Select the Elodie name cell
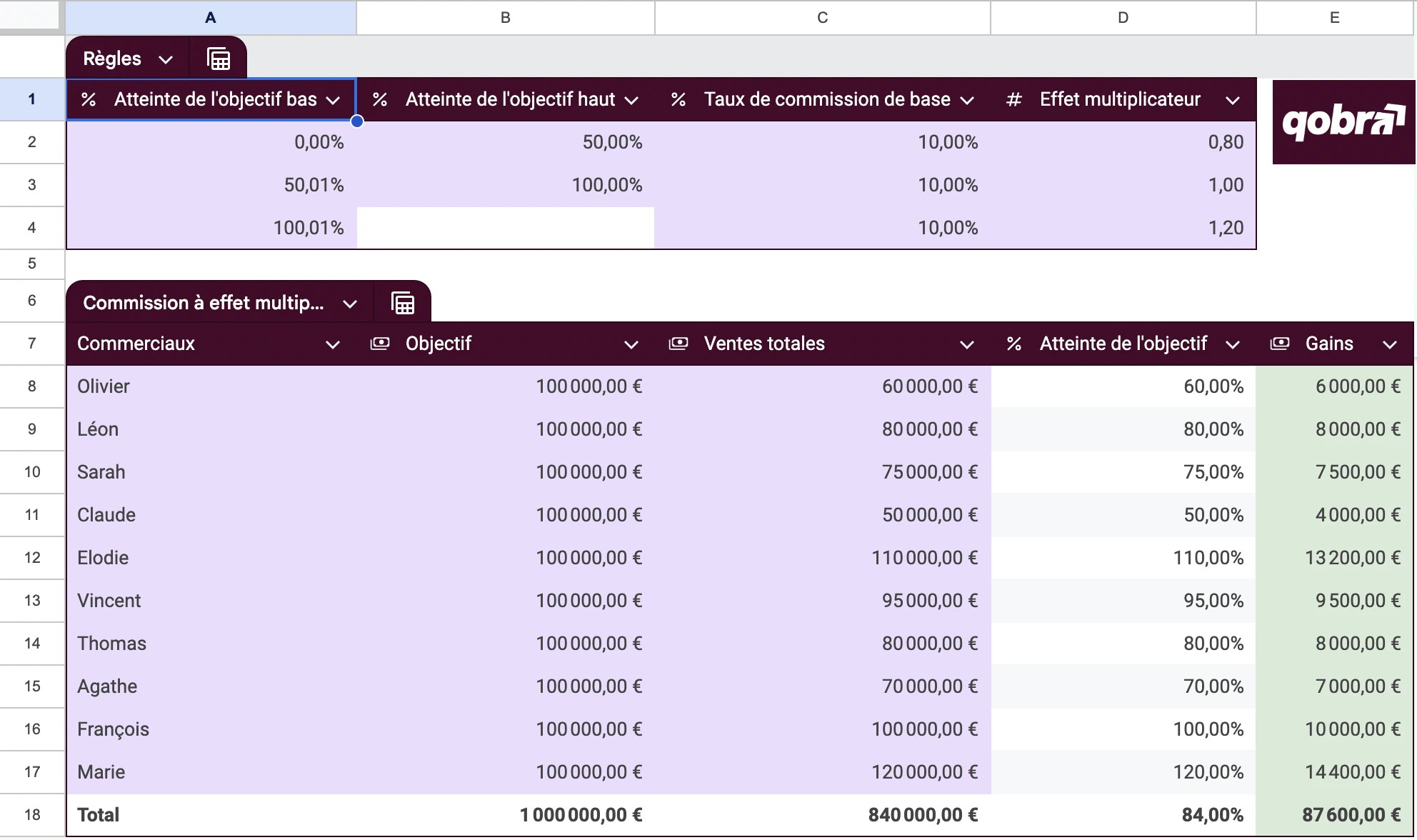The width and height of the screenshot is (1417, 840). tap(211, 558)
